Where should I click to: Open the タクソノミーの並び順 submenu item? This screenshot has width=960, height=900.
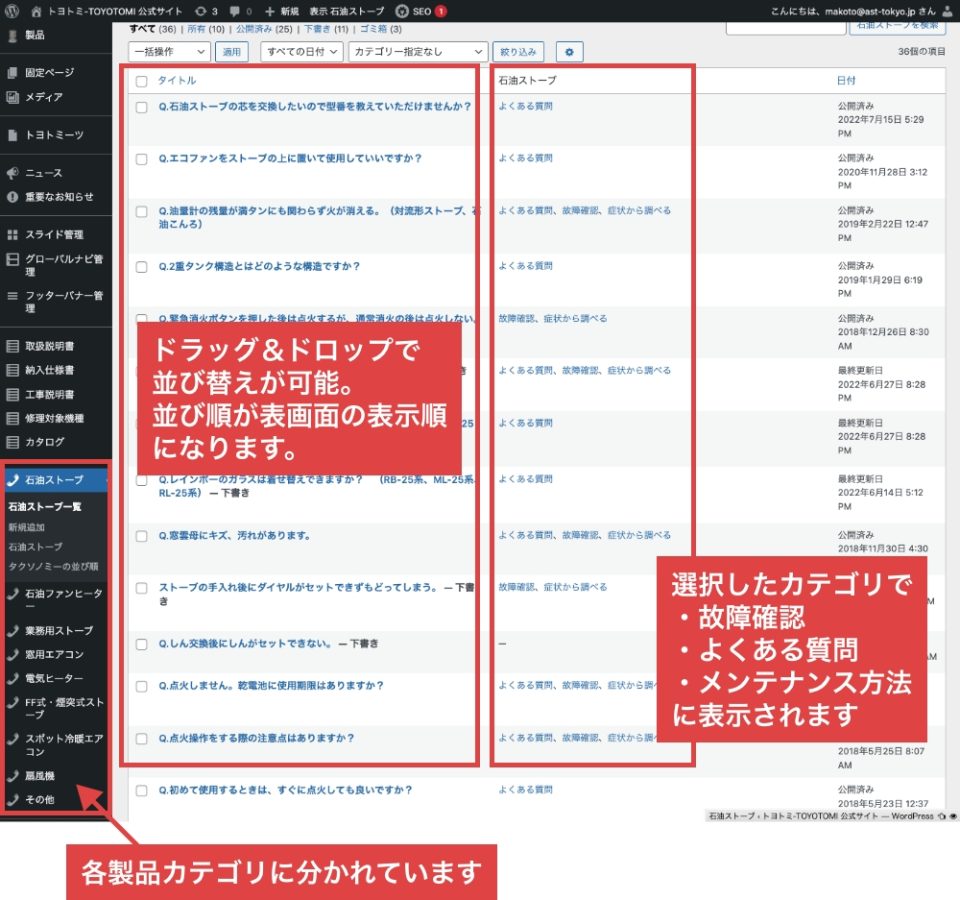(53, 567)
